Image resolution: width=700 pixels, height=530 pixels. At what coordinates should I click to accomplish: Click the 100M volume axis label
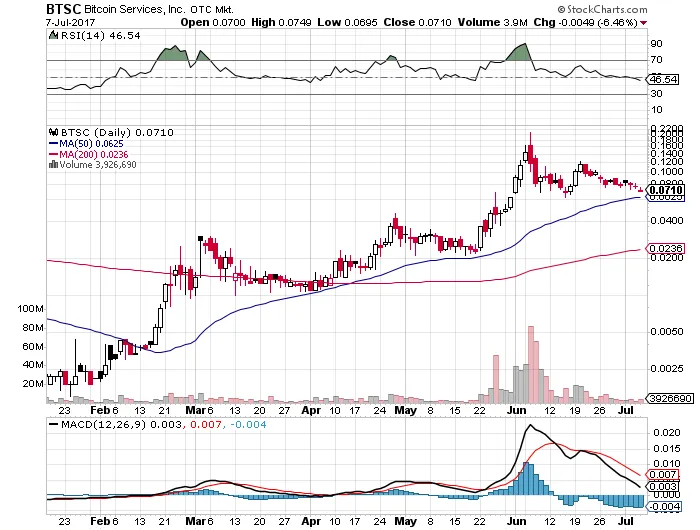pos(31,309)
